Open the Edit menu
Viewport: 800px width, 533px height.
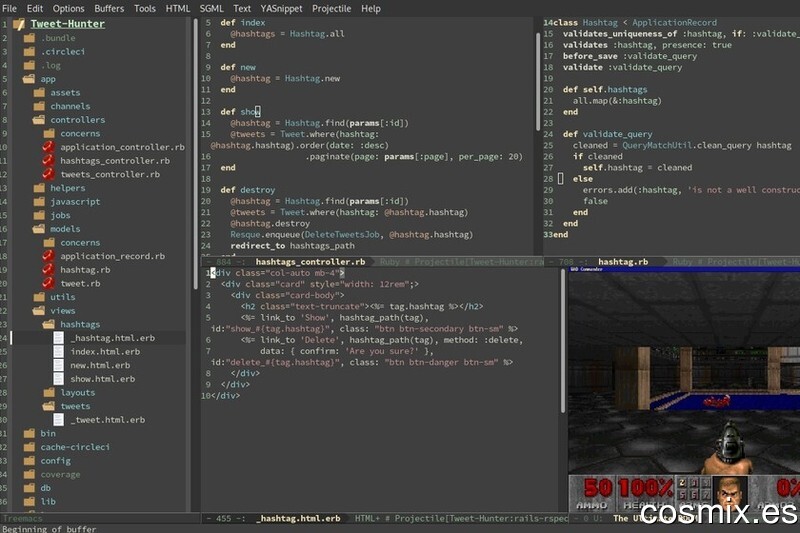[35, 9]
